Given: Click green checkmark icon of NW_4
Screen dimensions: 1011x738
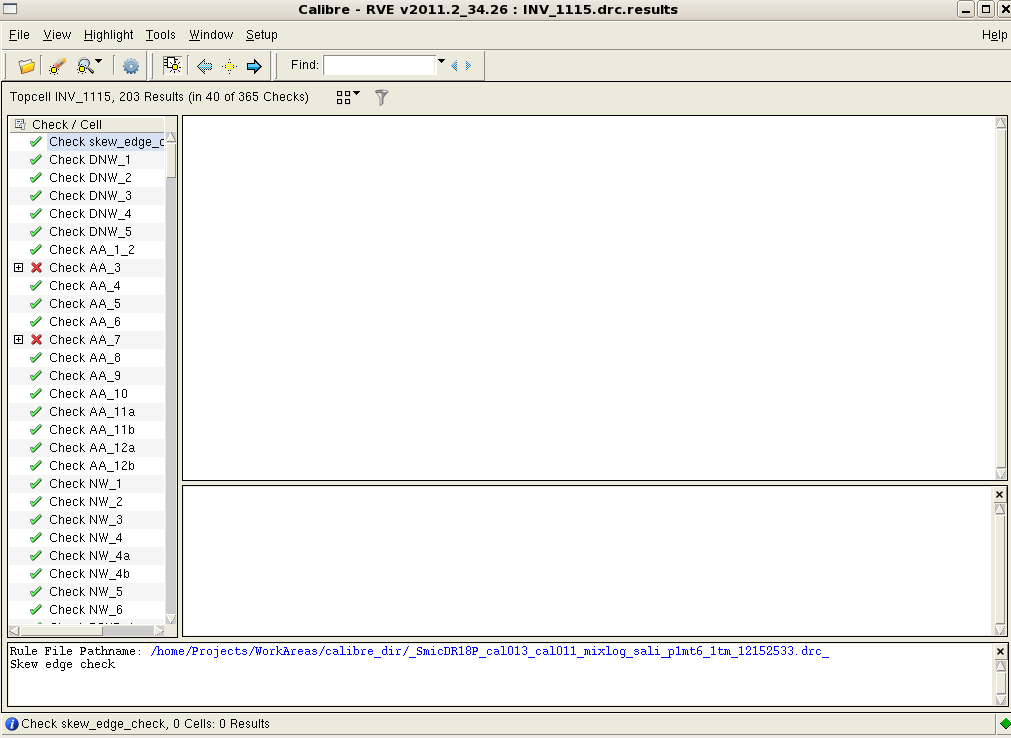Looking at the screenshot, I should pyautogui.click(x=36, y=538).
